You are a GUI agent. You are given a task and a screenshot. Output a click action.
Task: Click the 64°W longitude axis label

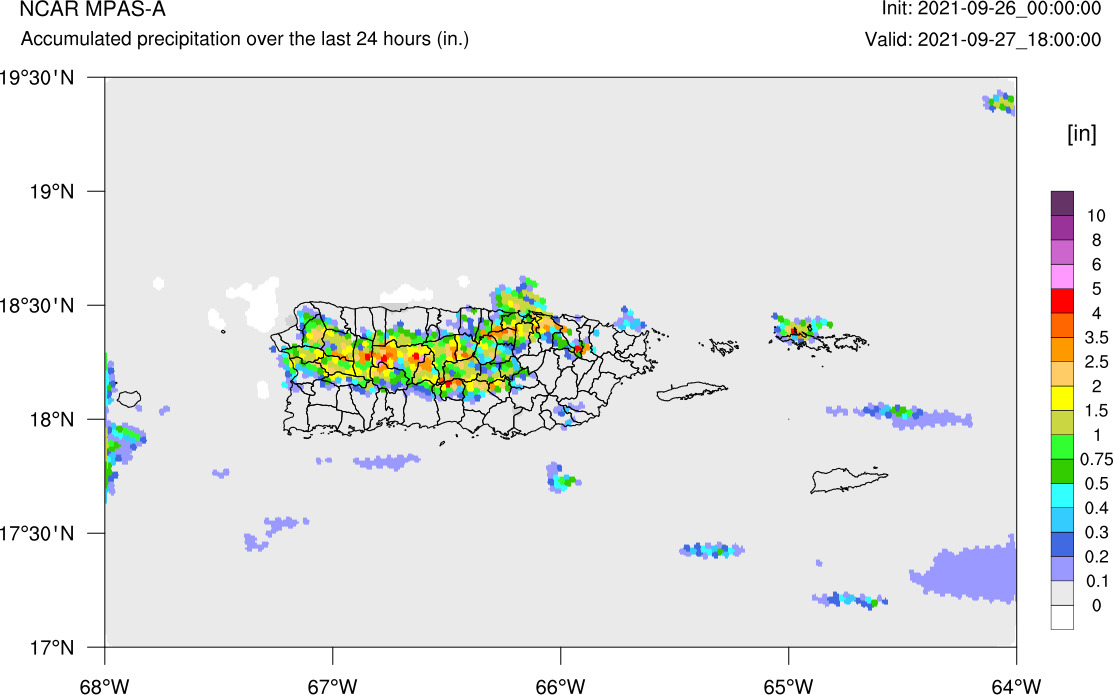coord(1016,686)
